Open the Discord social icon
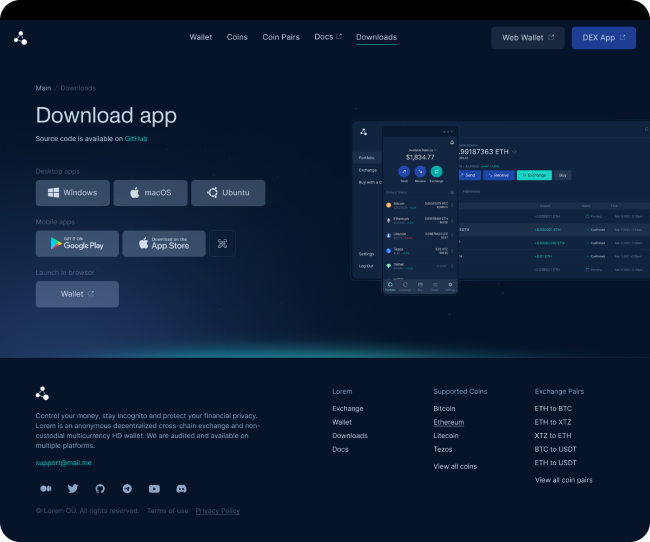Image resolution: width=650 pixels, height=542 pixels. tap(181, 489)
